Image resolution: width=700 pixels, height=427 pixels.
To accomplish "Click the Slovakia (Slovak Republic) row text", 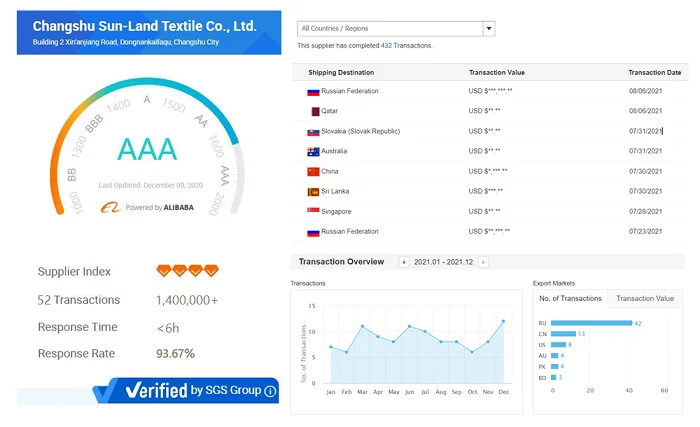I will (x=360, y=131).
